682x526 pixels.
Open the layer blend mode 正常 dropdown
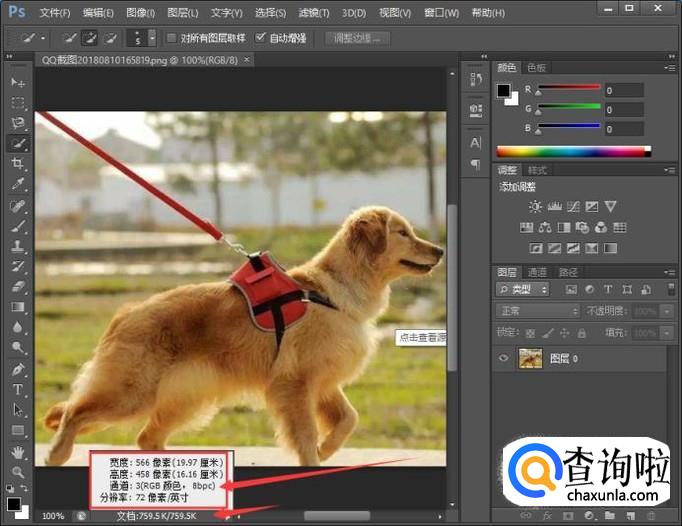tap(537, 311)
